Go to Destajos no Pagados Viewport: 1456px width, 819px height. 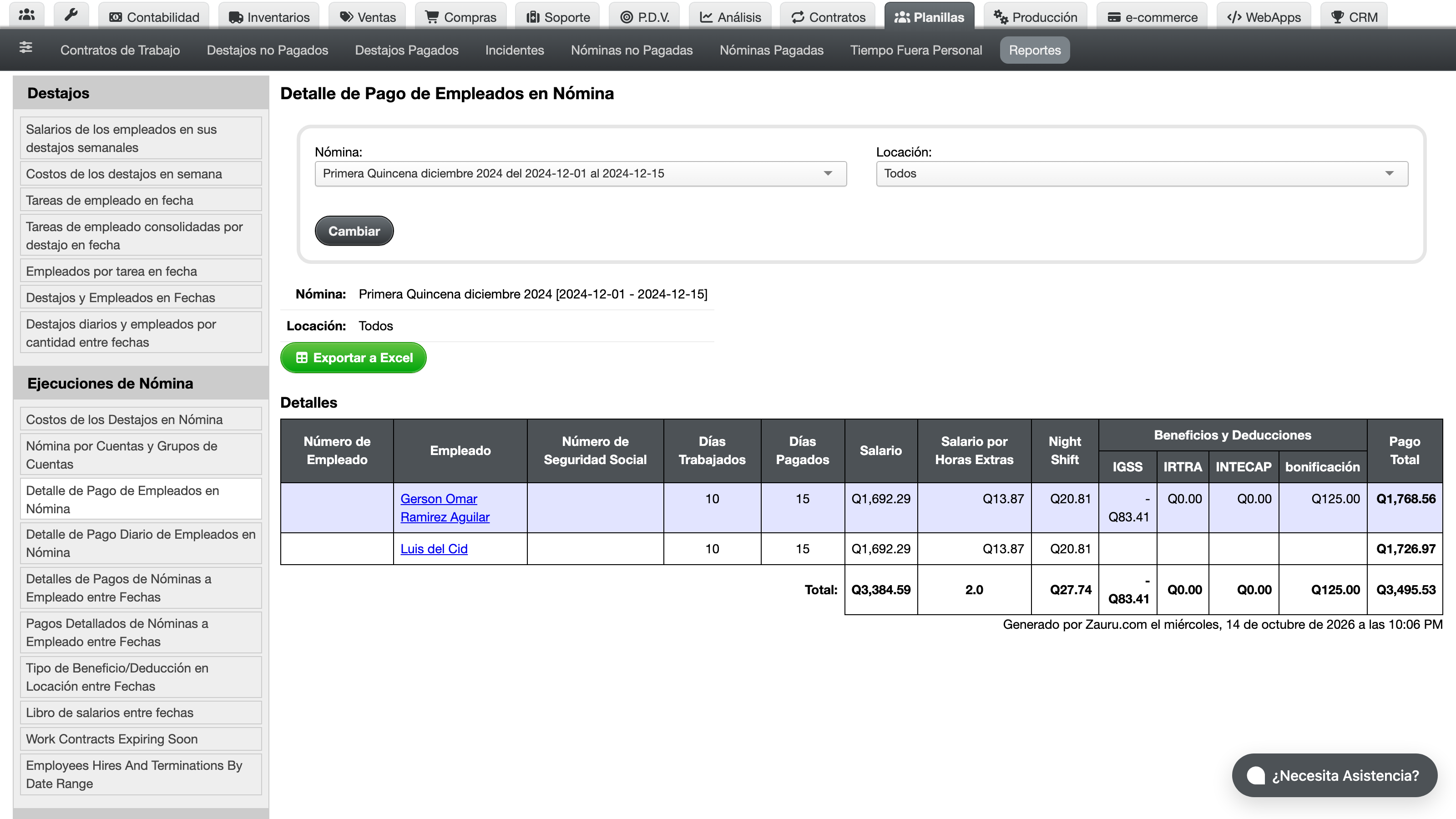[x=268, y=50]
